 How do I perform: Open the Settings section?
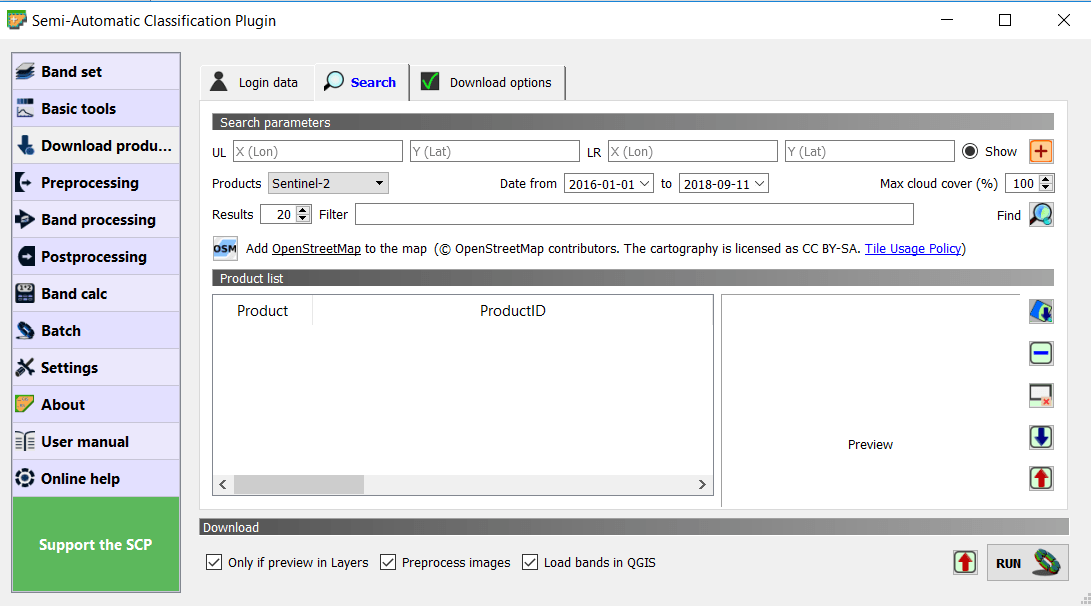point(96,367)
